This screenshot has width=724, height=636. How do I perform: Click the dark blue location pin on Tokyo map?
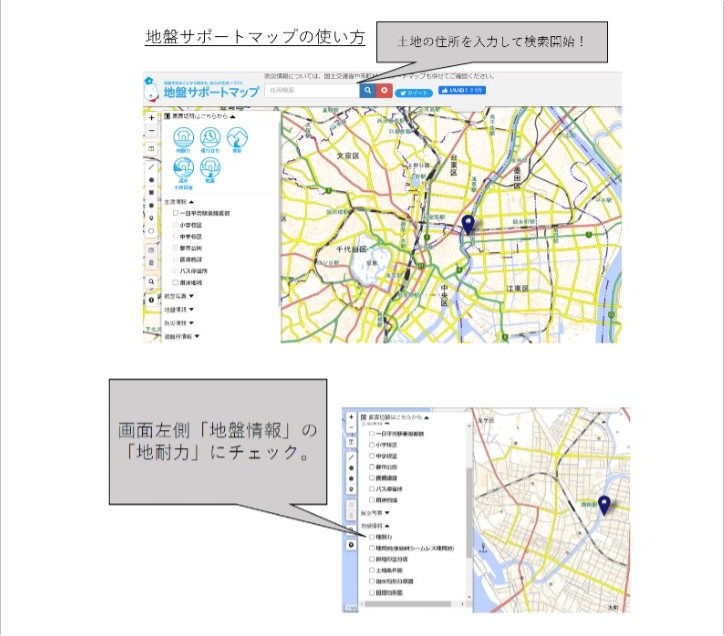click(468, 225)
